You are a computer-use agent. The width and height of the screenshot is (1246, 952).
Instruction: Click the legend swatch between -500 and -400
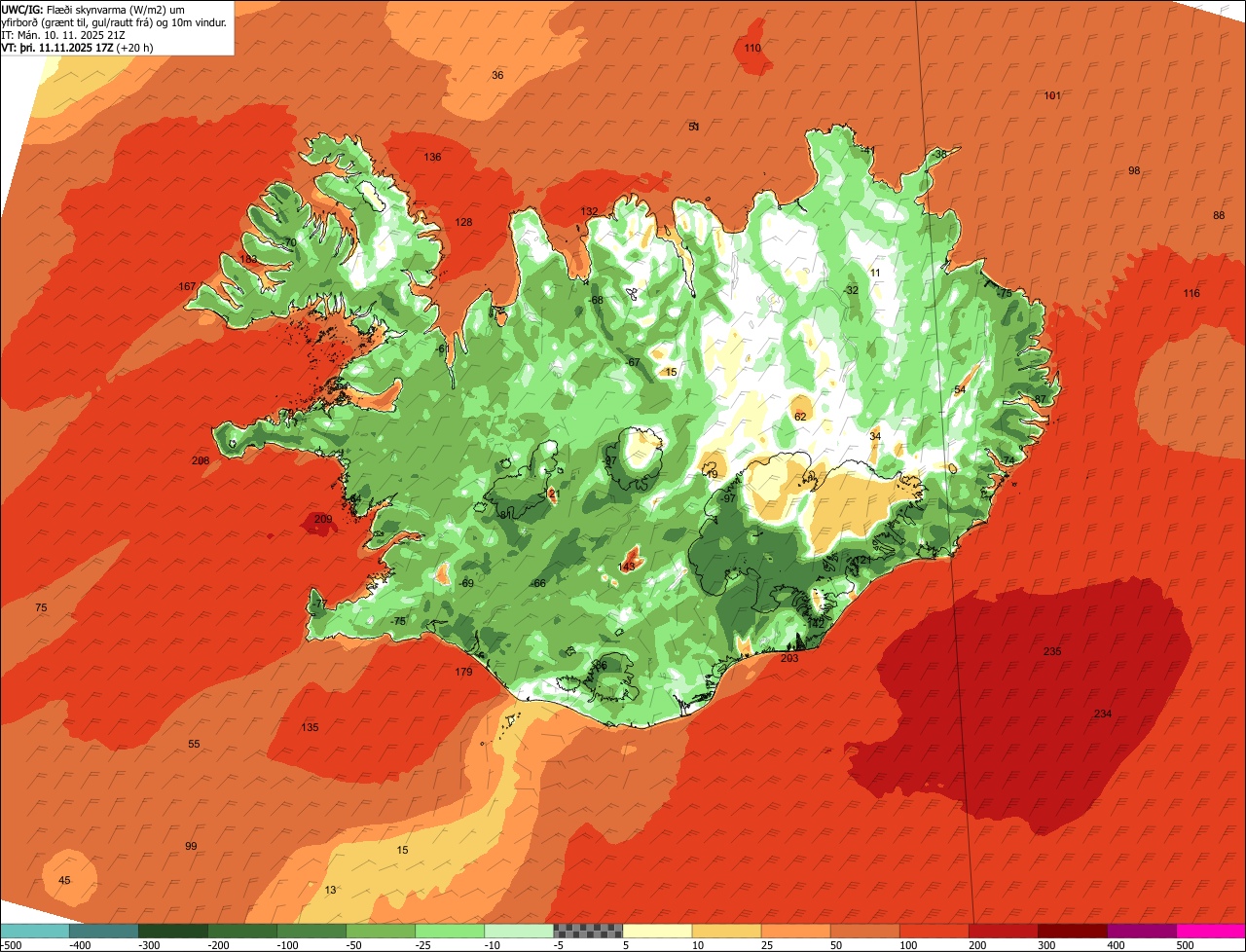click(x=35, y=931)
